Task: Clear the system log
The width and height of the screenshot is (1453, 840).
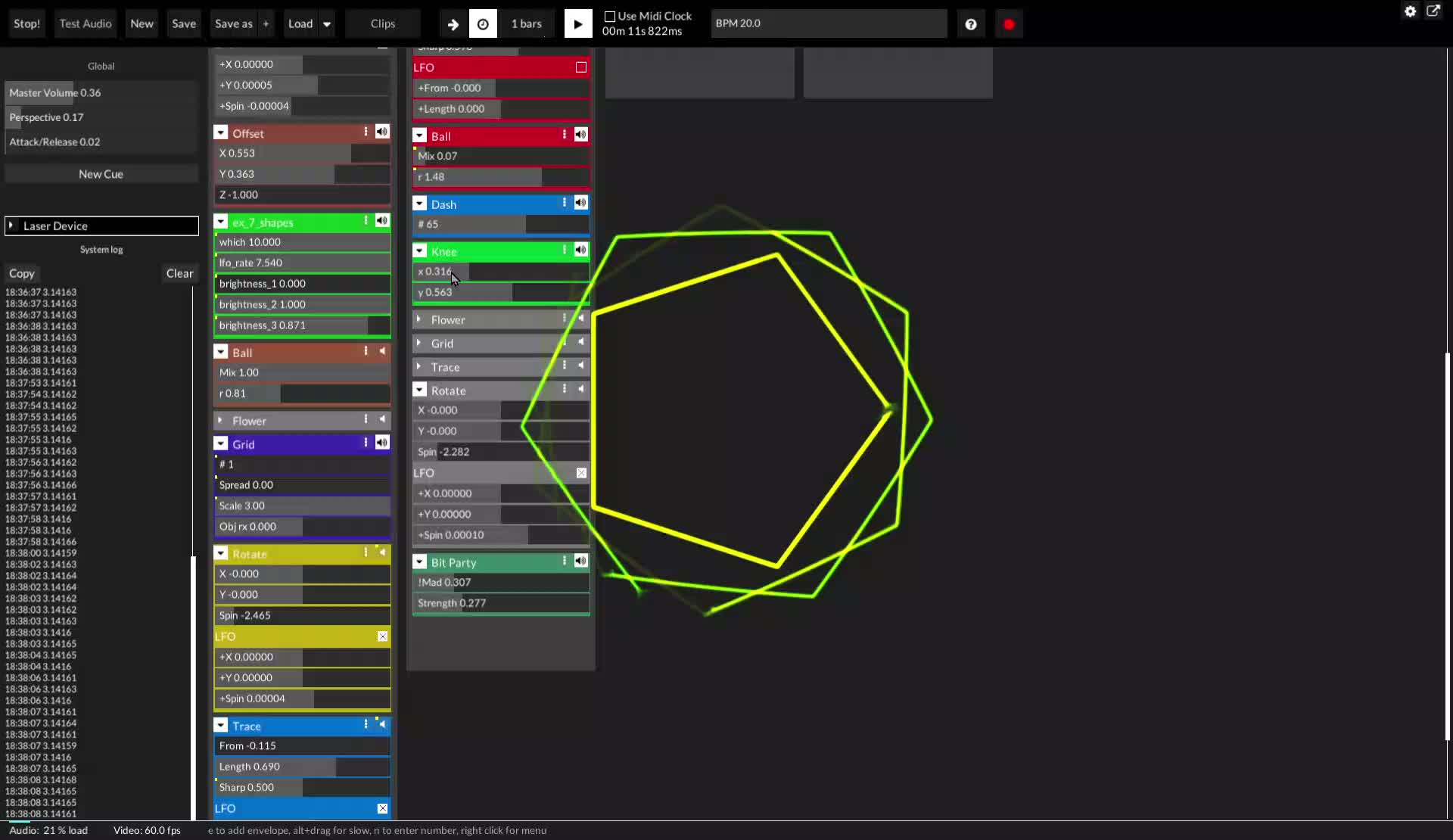Action: 179,273
